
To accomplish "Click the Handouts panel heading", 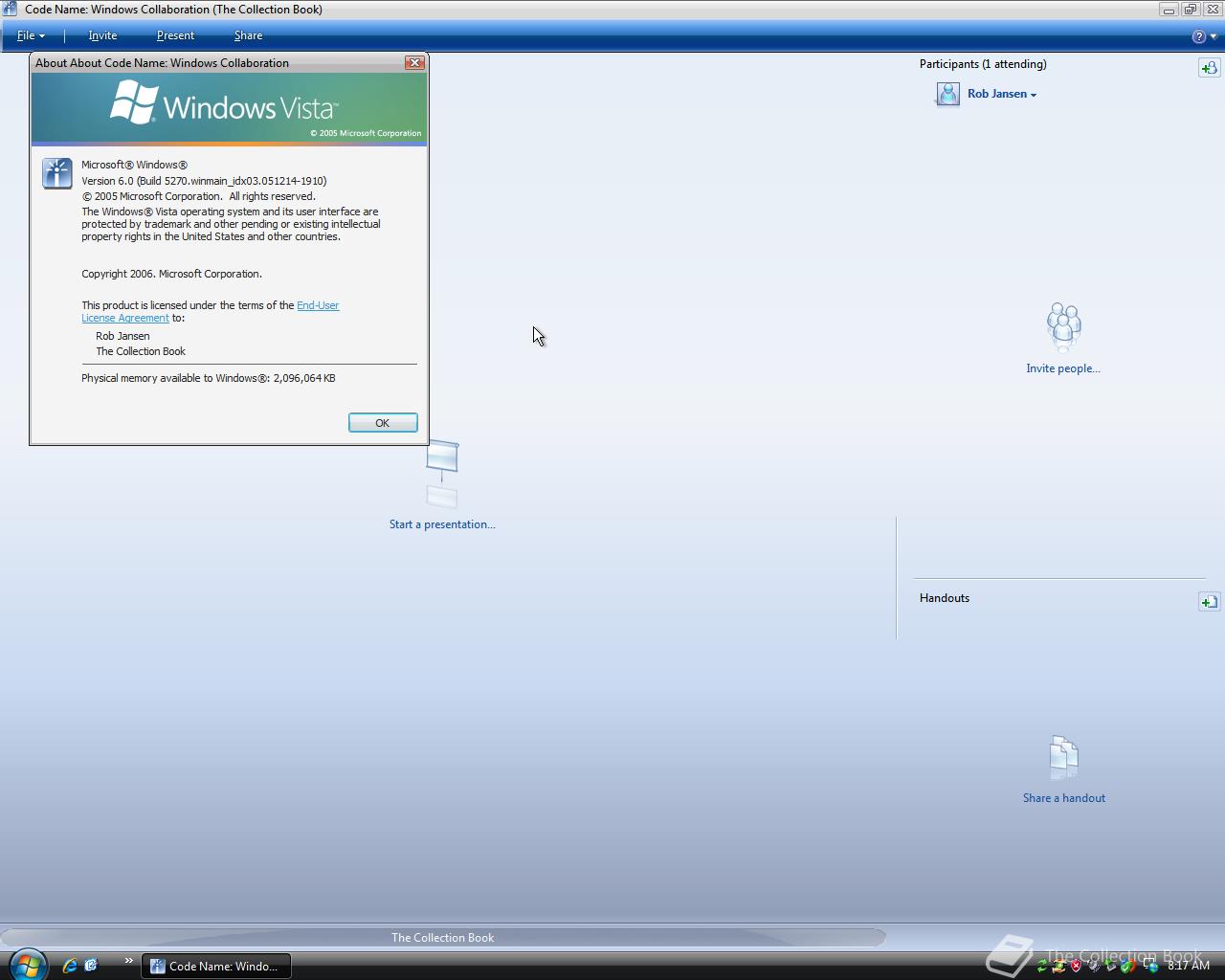I will pos(945,598).
